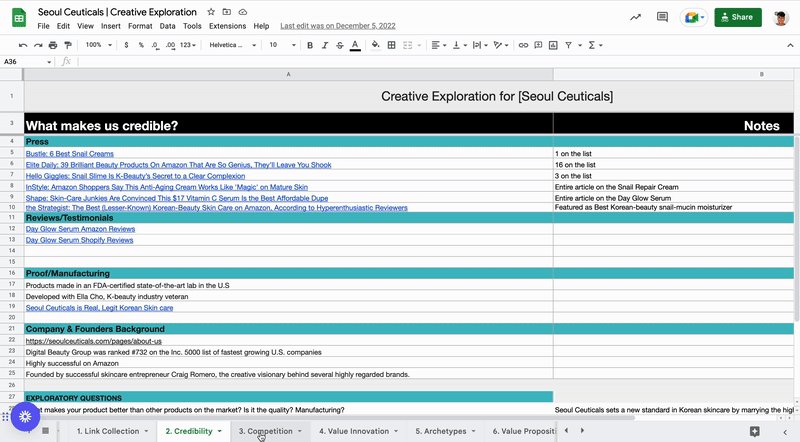
Task: Click the cloud save status icon
Action: pos(243,12)
